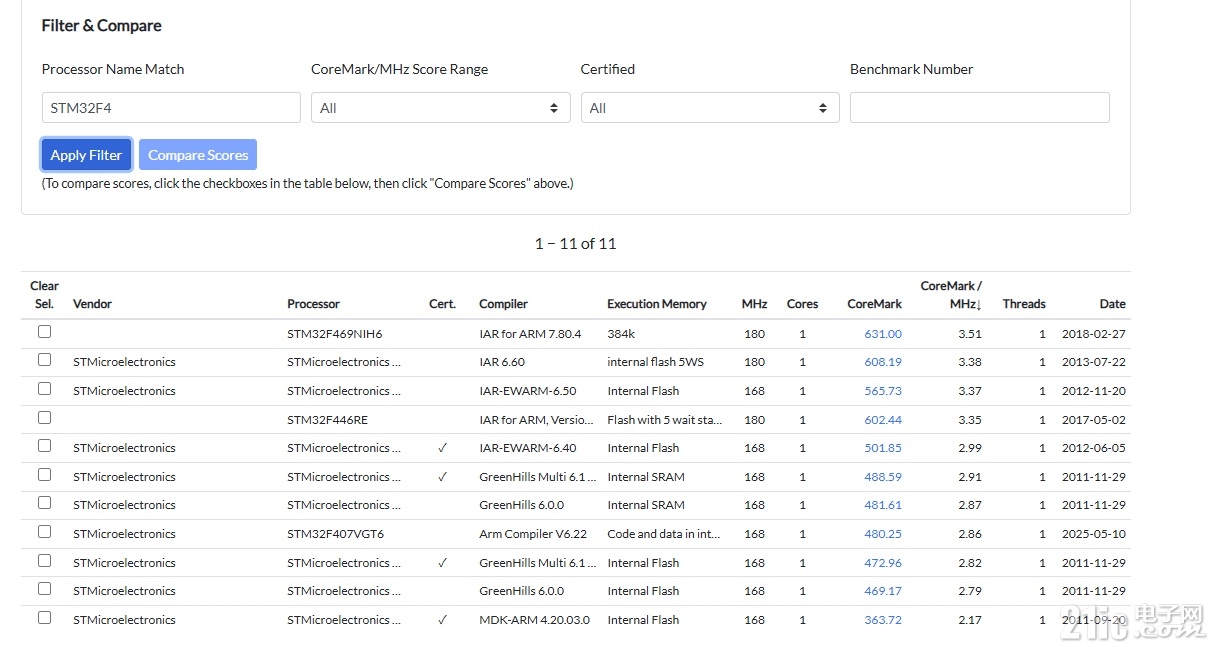This screenshot has width=1214, height=647.
Task: Click the 2018-02-27 date cell
Action: 1094,334
